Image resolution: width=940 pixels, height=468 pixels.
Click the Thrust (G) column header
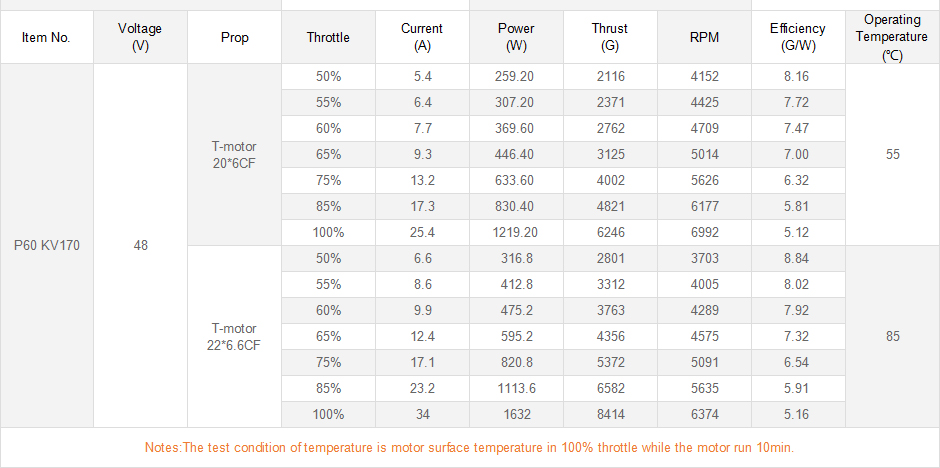point(610,38)
